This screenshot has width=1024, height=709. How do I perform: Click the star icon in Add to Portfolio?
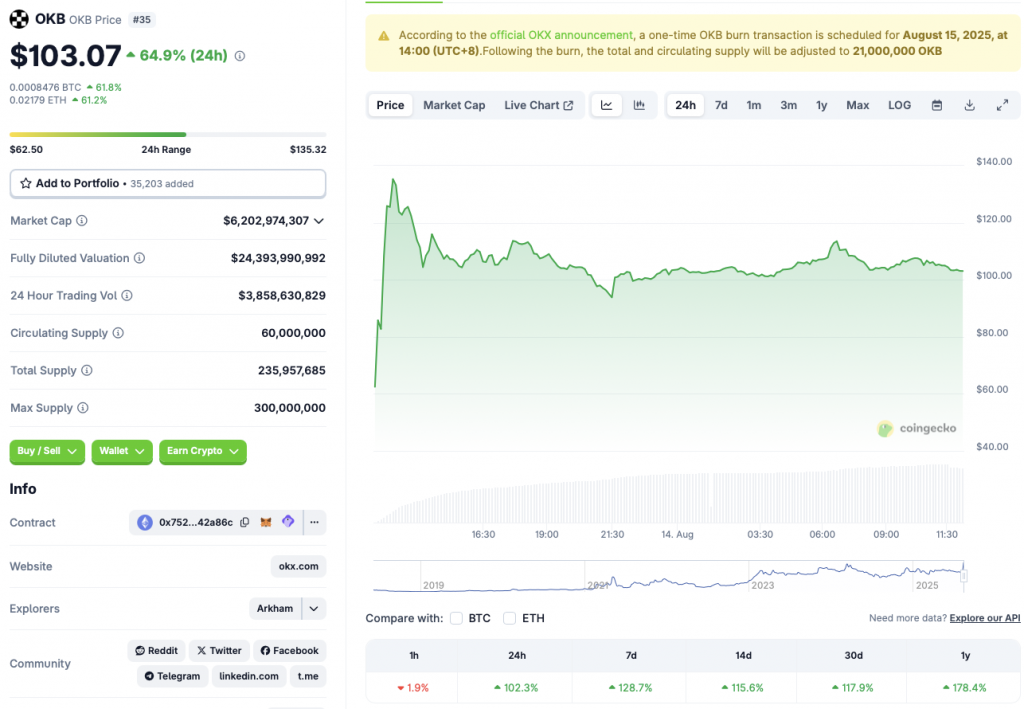pyautogui.click(x=25, y=183)
